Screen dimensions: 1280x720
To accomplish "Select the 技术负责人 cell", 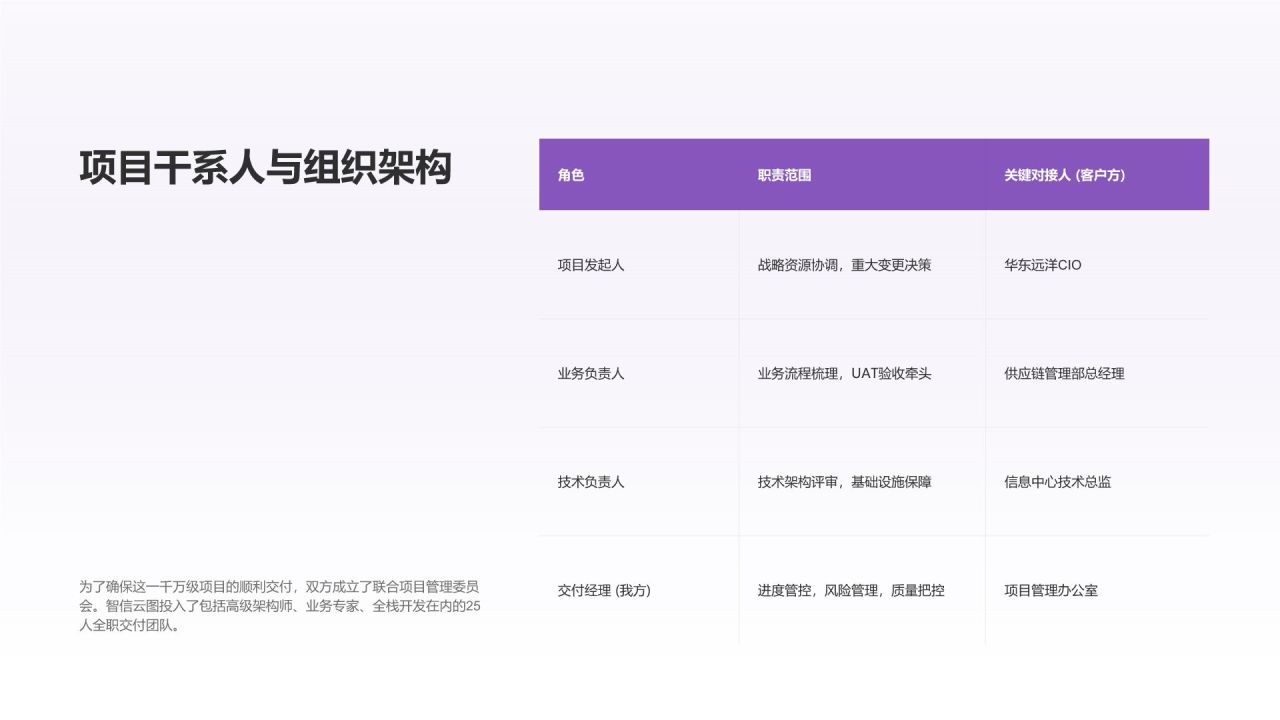I will [x=639, y=481].
